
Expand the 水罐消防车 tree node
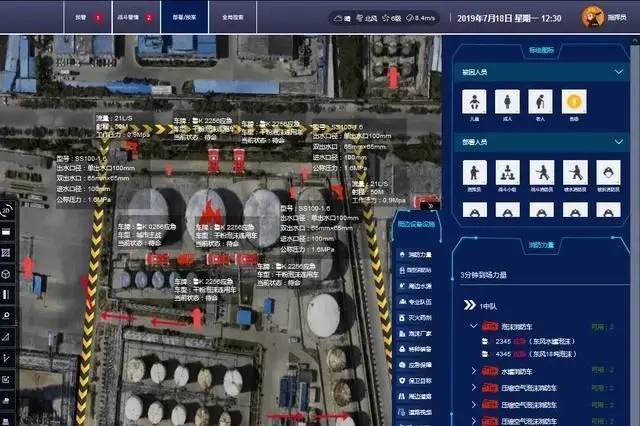(473, 371)
